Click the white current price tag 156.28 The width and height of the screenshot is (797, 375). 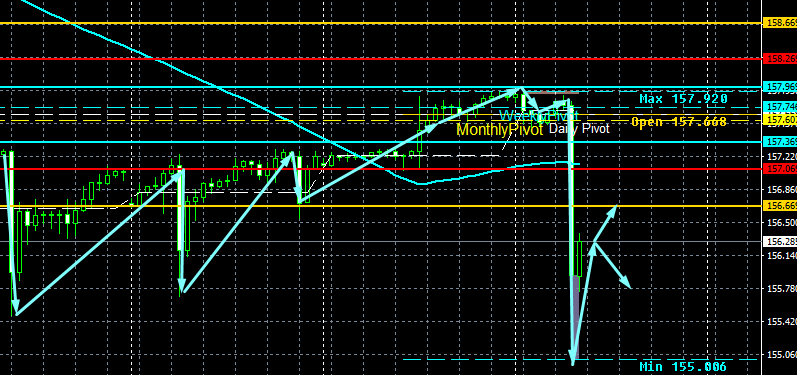pos(780,241)
